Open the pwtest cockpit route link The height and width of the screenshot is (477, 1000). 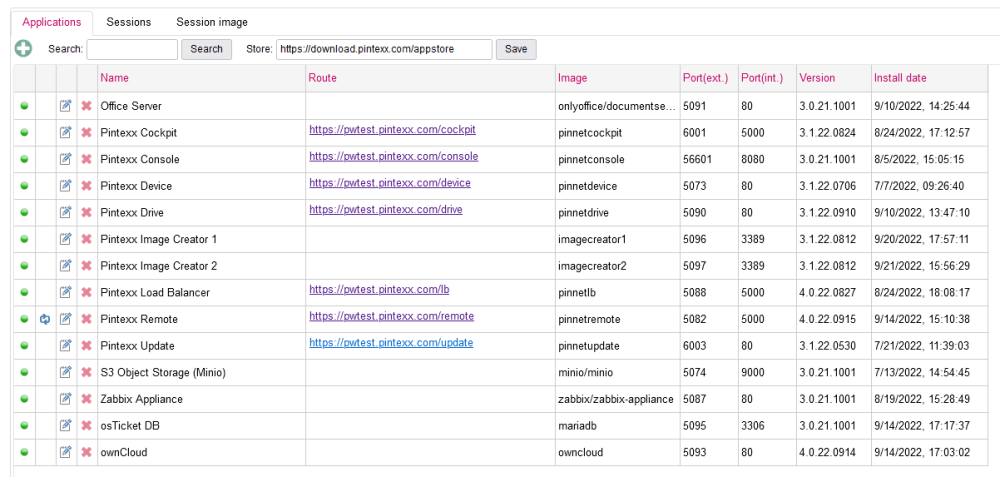pyautogui.click(x=392, y=130)
